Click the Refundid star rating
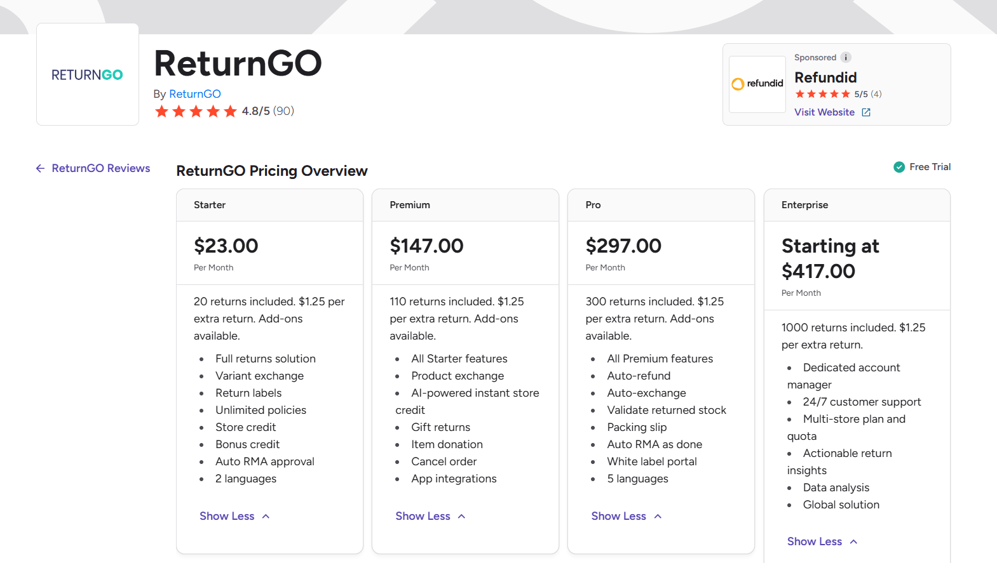Viewport: 997px width, 563px height. click(x=822, y=94)
